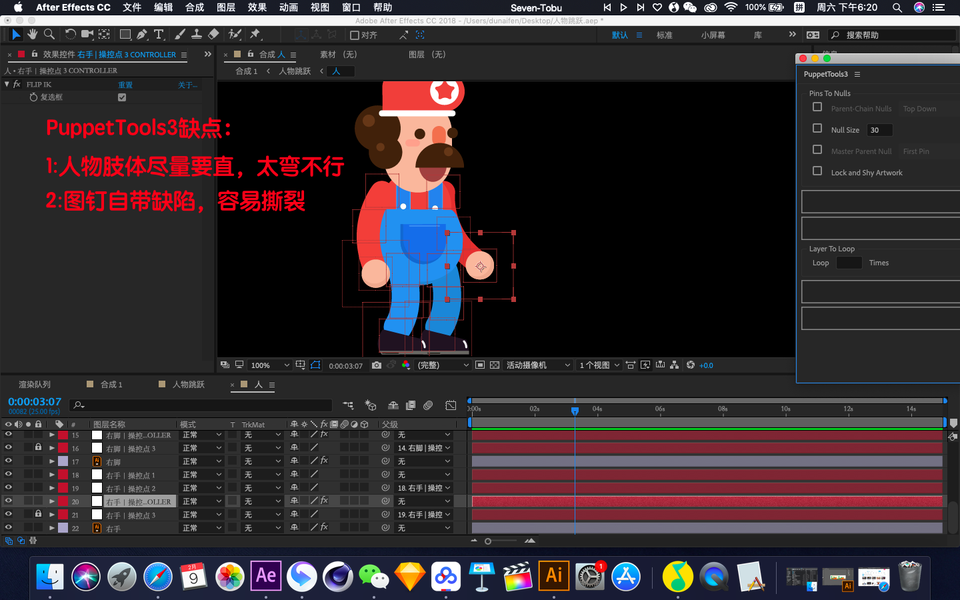
Task: Take a snapshot with camera icon
Action: (x=377, y=365)
